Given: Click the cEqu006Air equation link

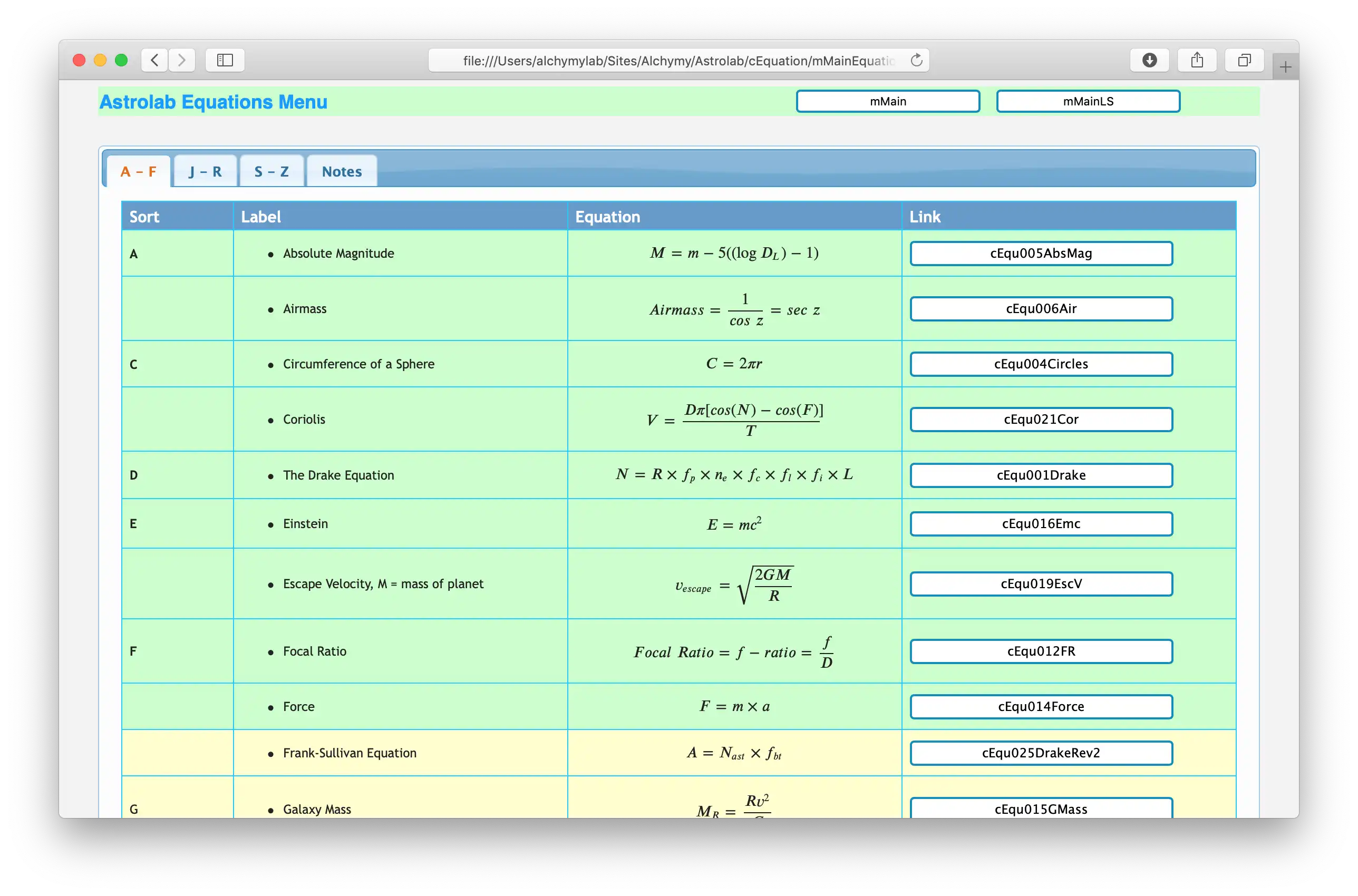Looking at the screenshot, I should click(x=1042, y=308).
